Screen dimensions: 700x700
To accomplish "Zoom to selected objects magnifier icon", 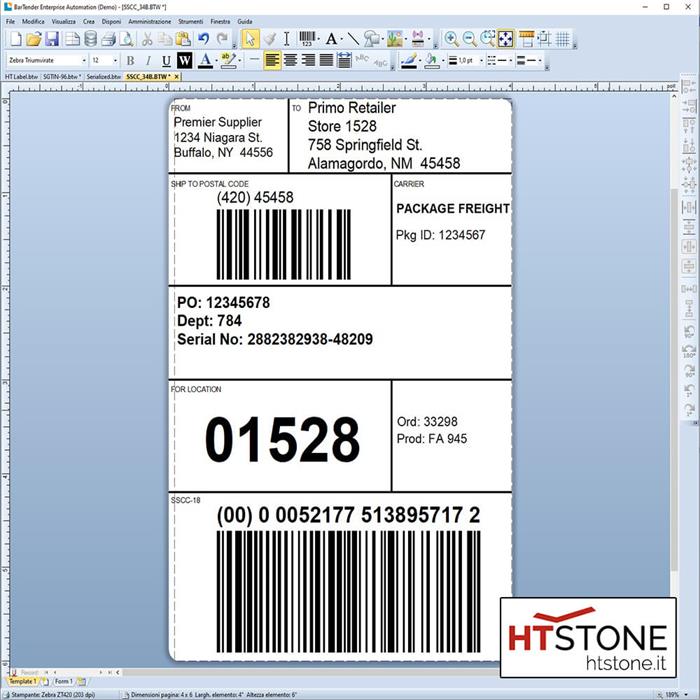I will point(488,39).
